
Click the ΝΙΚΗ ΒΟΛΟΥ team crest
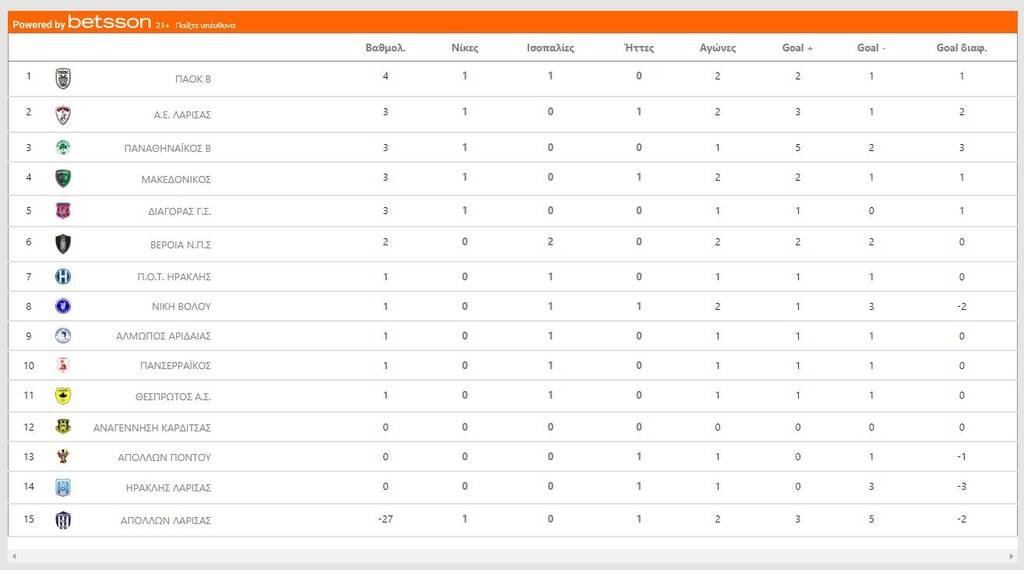pos(63,306)
